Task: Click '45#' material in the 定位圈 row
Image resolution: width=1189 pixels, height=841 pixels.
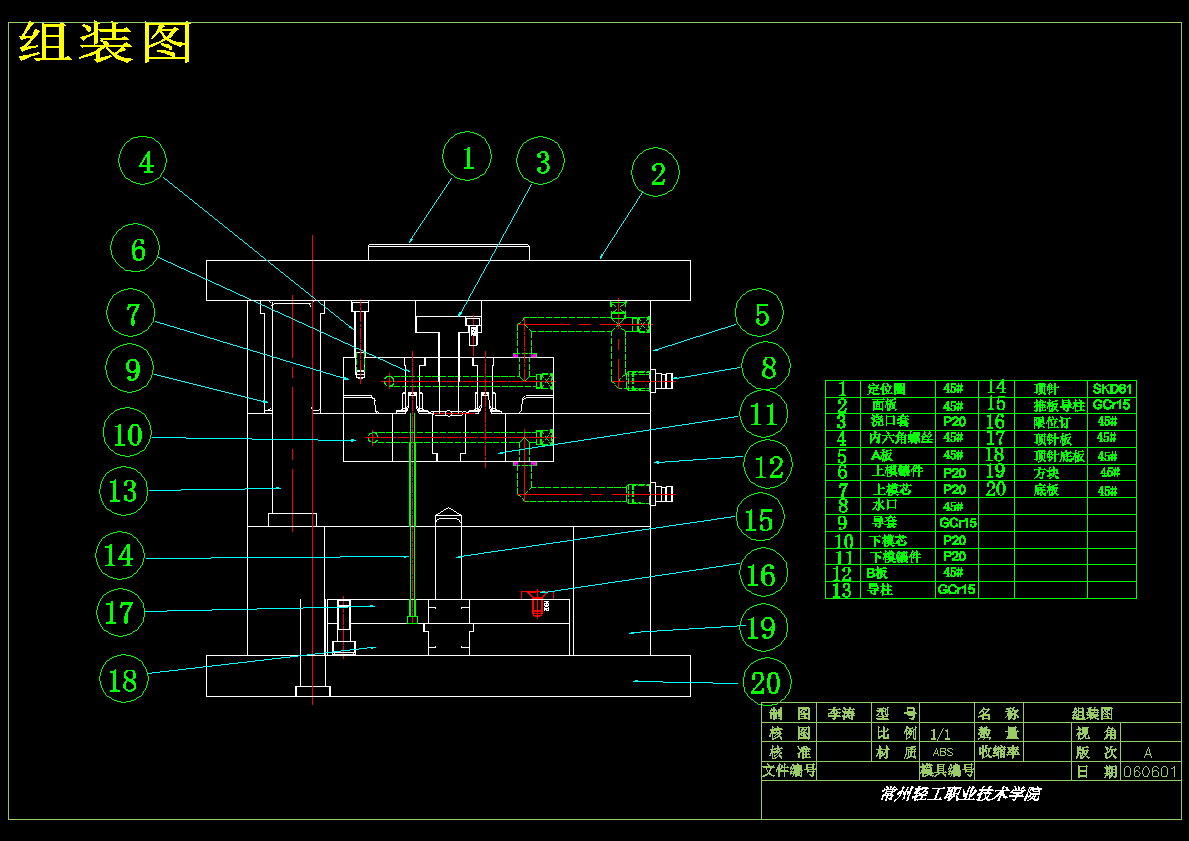Action: click(x=953, y=388)
